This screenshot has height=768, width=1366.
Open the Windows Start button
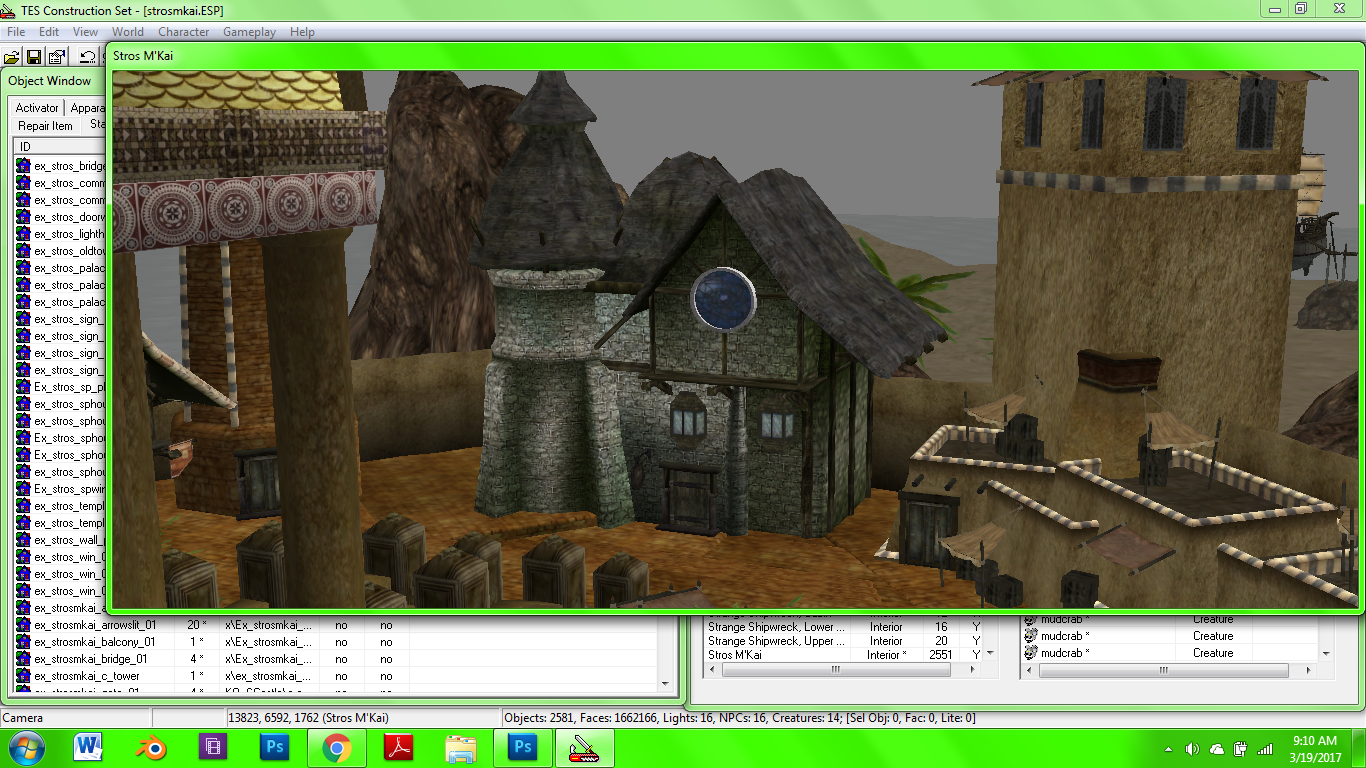pos(25,748)
